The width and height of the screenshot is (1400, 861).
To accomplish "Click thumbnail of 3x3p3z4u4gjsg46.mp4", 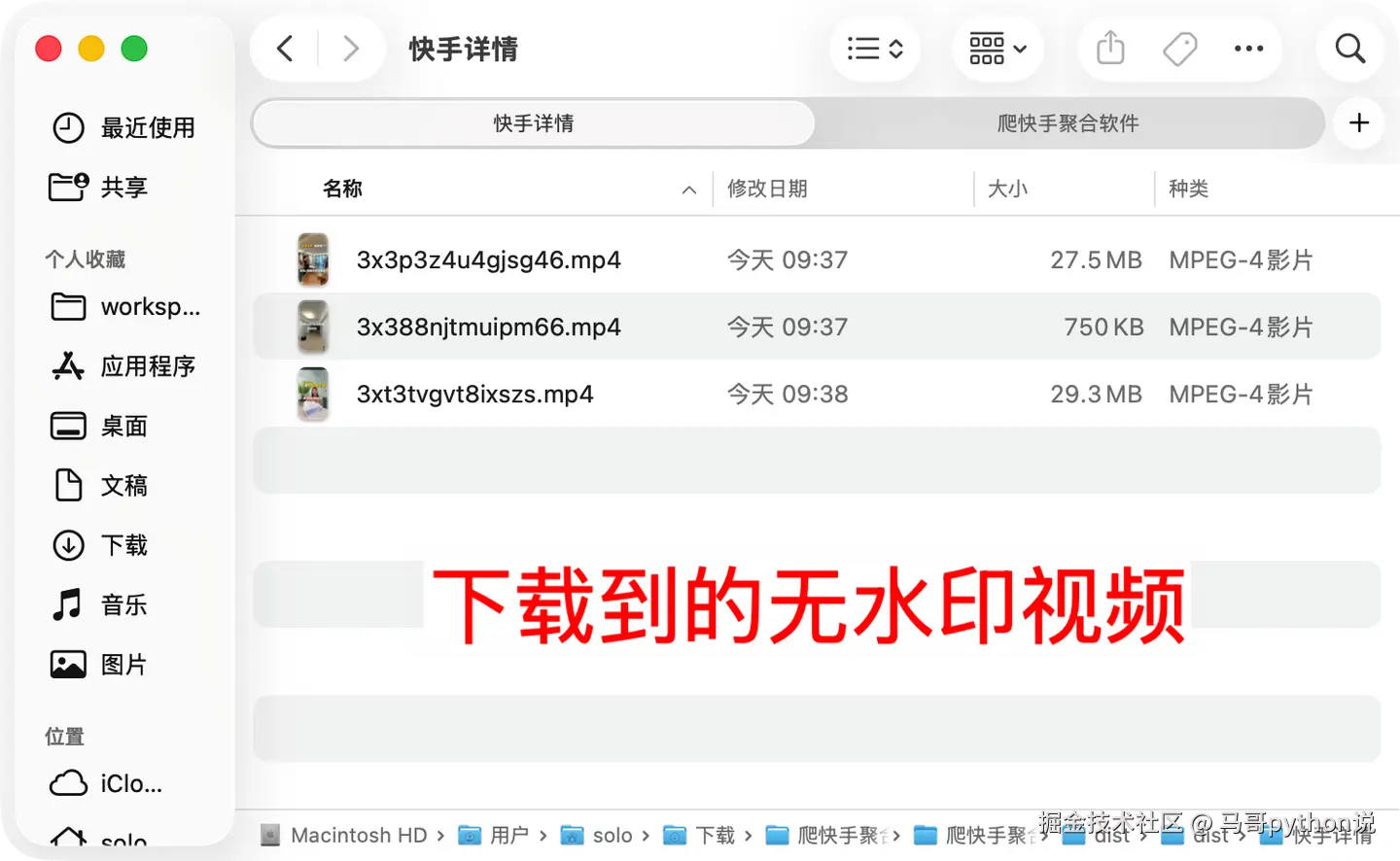I will click(x=313, y=259).
